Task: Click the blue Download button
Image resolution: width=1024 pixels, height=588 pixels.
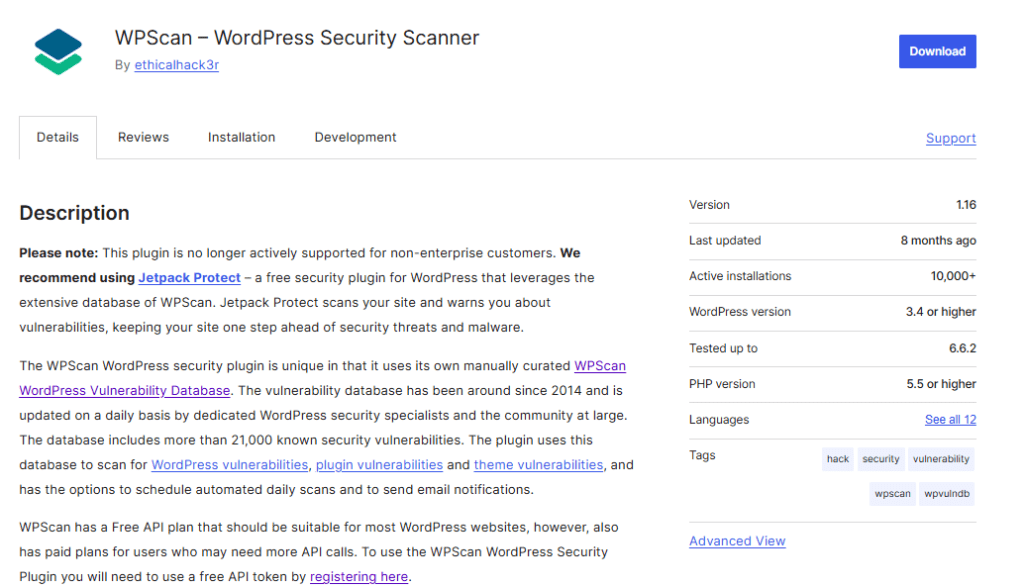Action: tap(937, 51)
